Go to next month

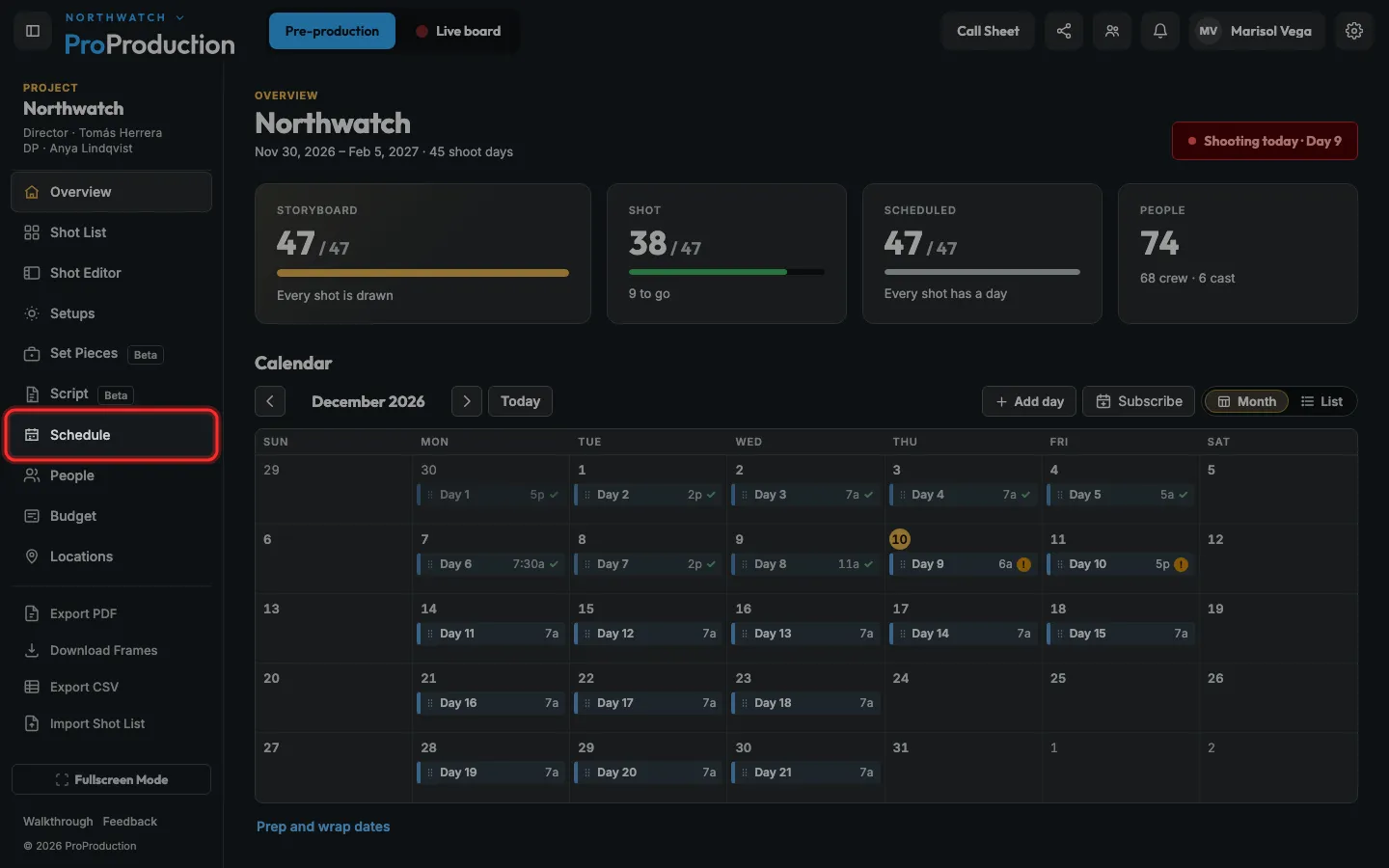(467, 401)
